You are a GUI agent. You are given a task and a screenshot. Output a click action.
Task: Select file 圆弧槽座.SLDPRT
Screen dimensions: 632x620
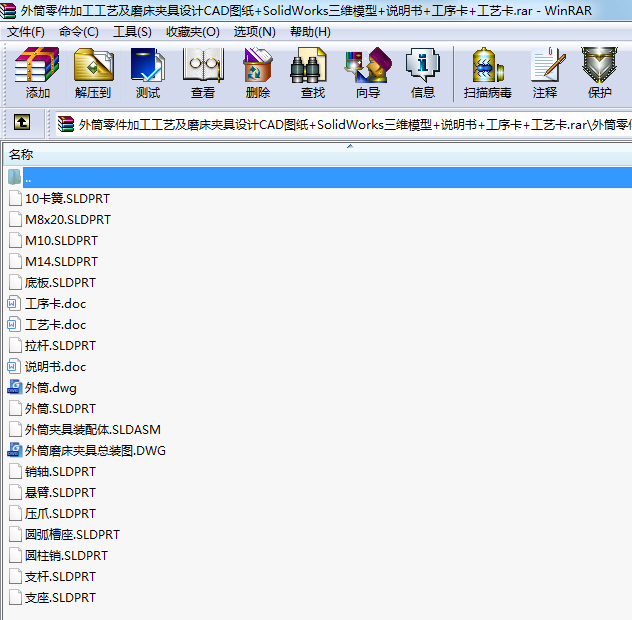72,534
